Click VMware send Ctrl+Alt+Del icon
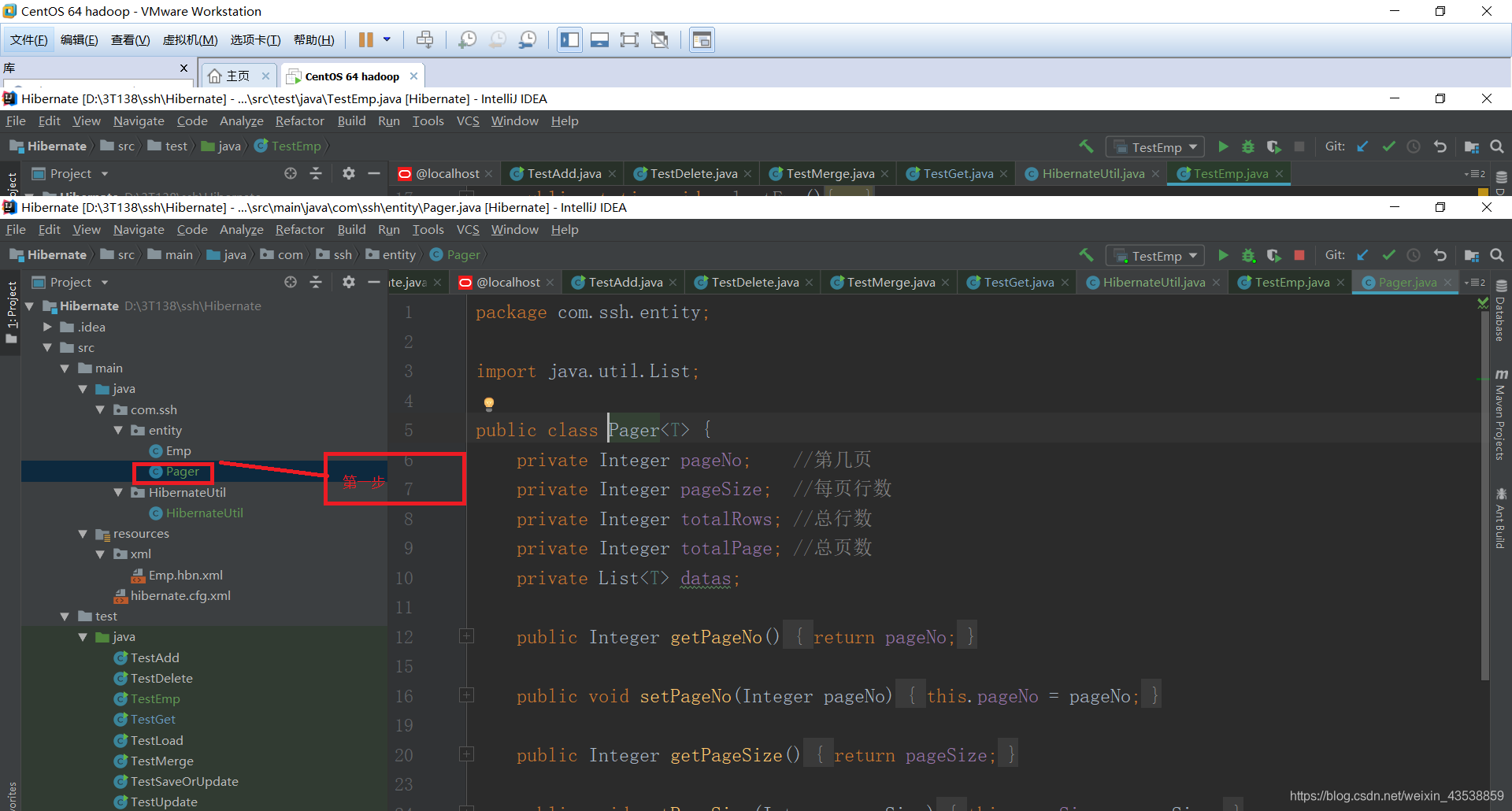 [x=424, y=39]
